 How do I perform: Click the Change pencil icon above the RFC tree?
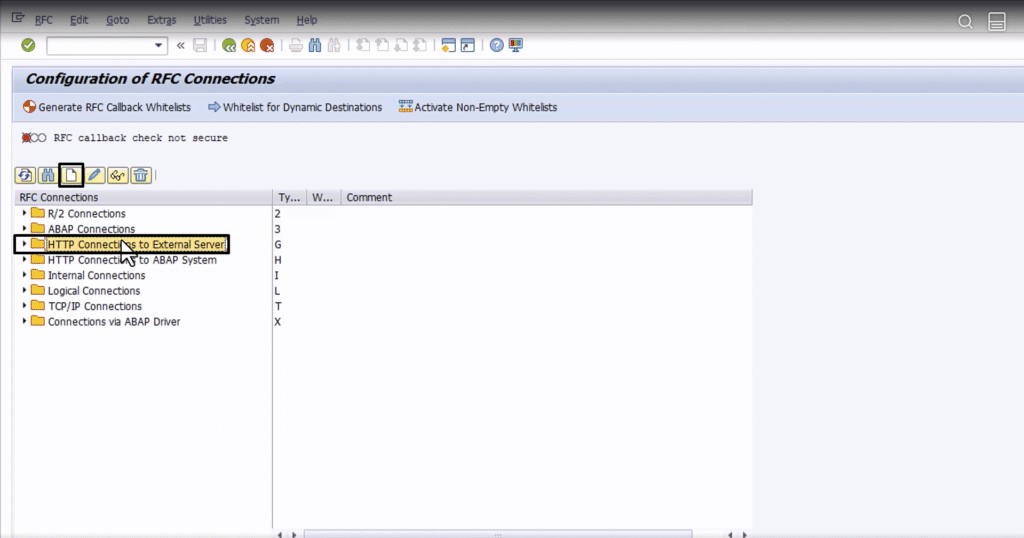(94, 175)
